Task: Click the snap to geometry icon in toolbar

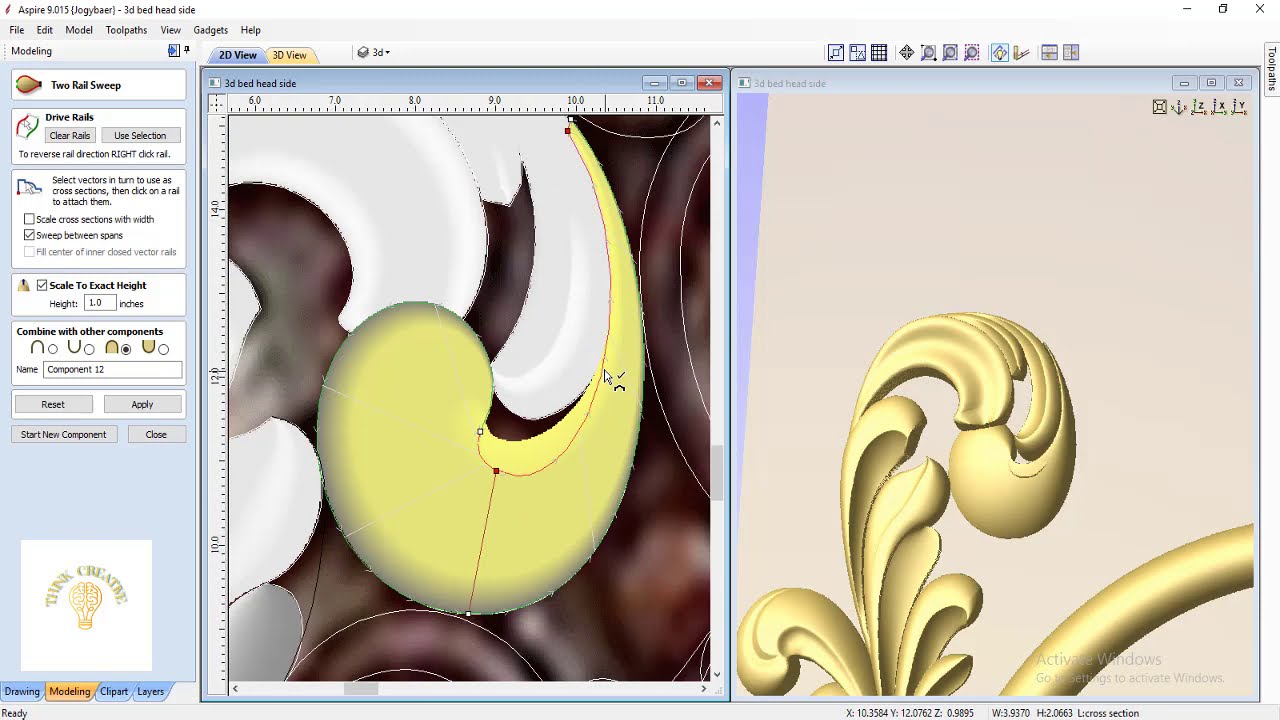Action: pos(858,53)
